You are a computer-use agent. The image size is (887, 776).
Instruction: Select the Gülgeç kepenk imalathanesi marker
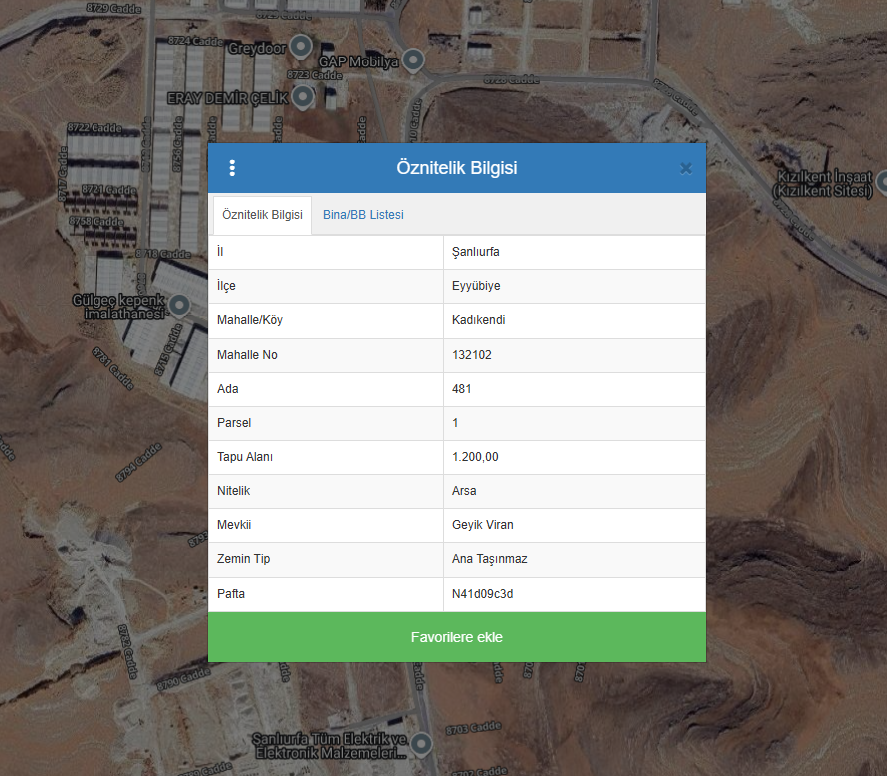tap(180, 305)
